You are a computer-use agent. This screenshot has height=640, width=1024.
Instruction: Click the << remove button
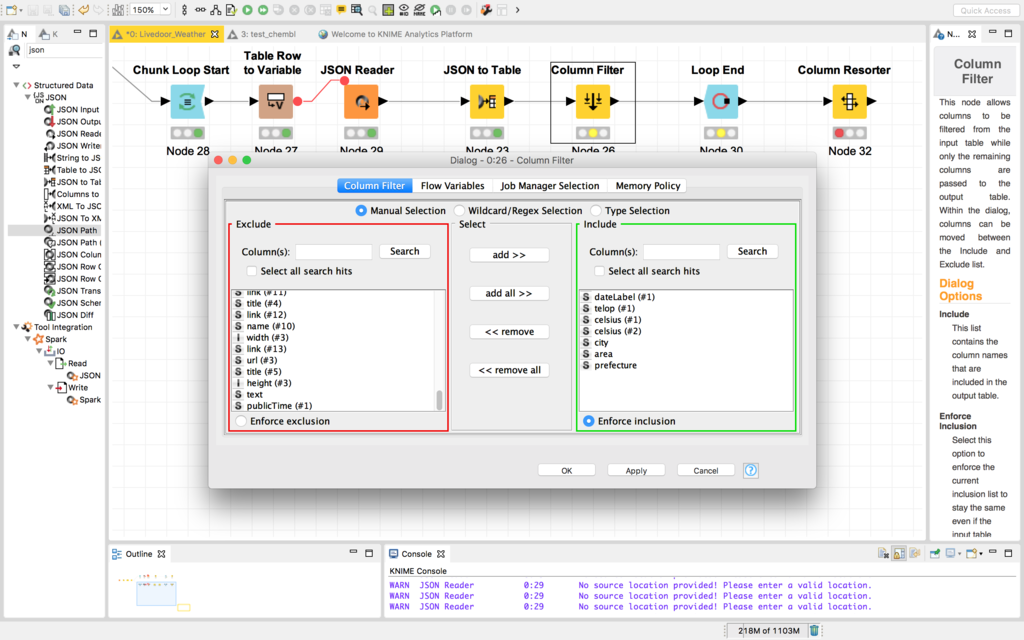509,332
